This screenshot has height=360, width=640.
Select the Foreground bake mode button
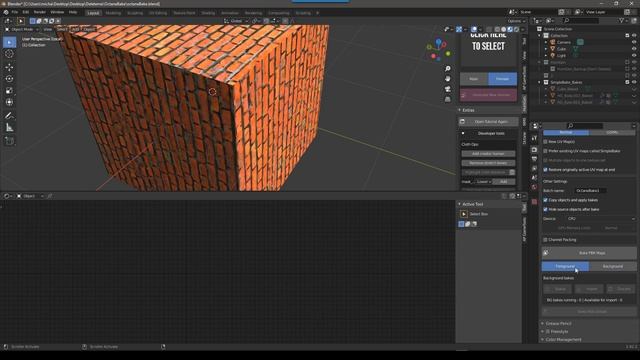565,267
